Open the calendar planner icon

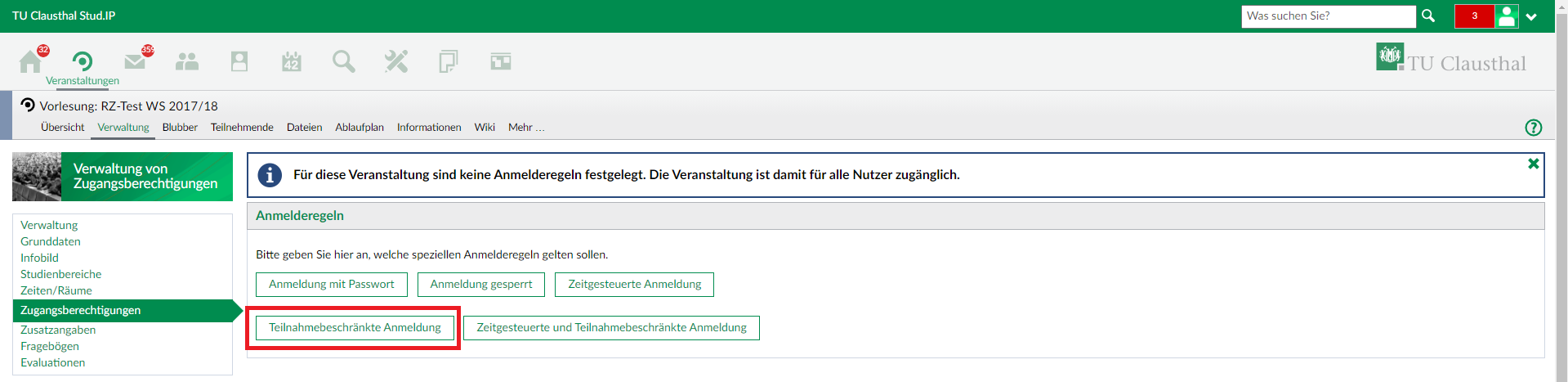[x=292, y=61]
